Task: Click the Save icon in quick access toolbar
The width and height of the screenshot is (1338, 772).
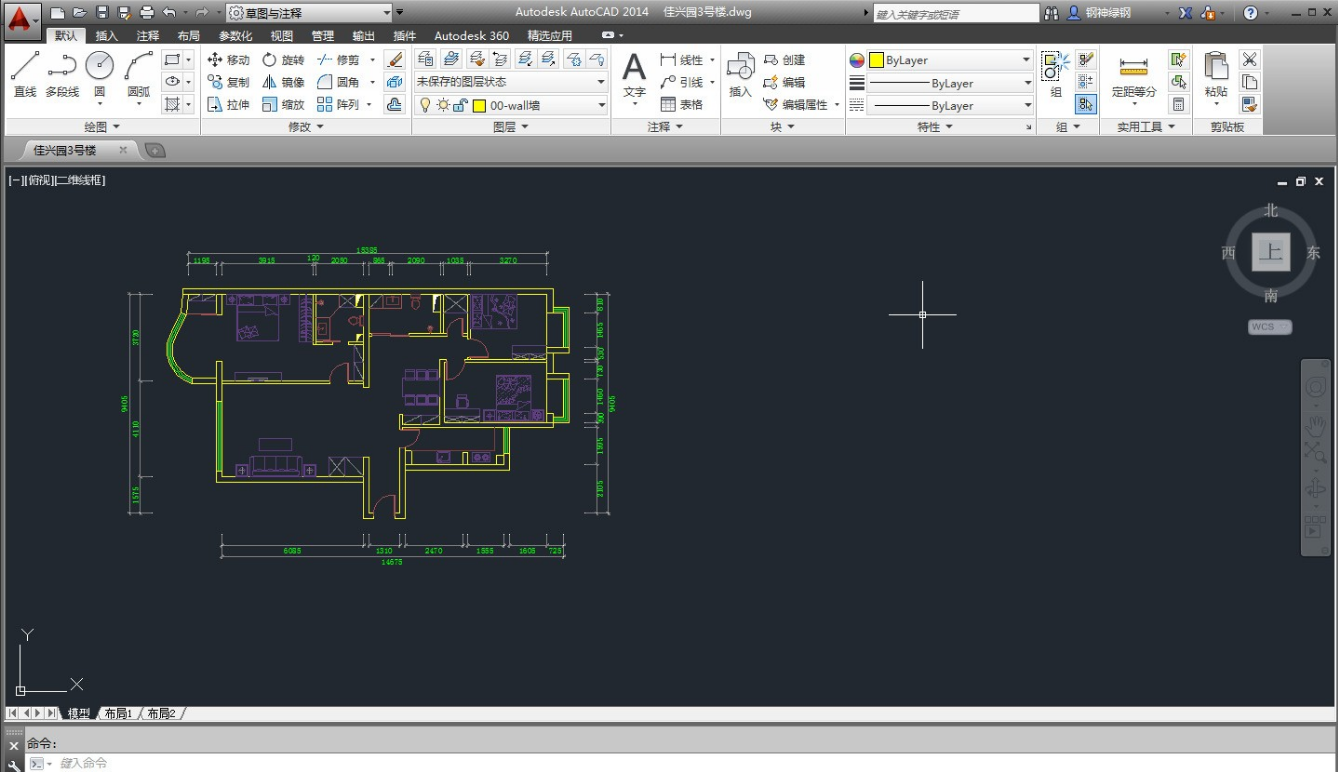Action: (x=101, y=12)
